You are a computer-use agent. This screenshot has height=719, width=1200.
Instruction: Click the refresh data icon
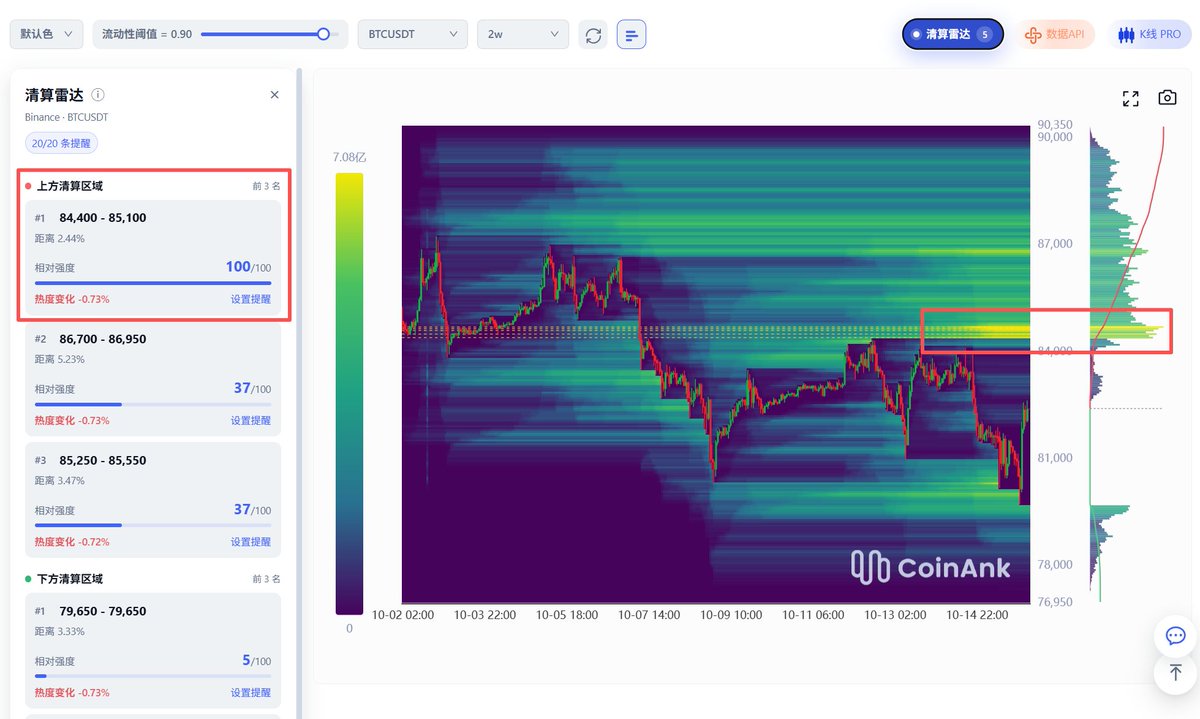click(x=593, y=35)
